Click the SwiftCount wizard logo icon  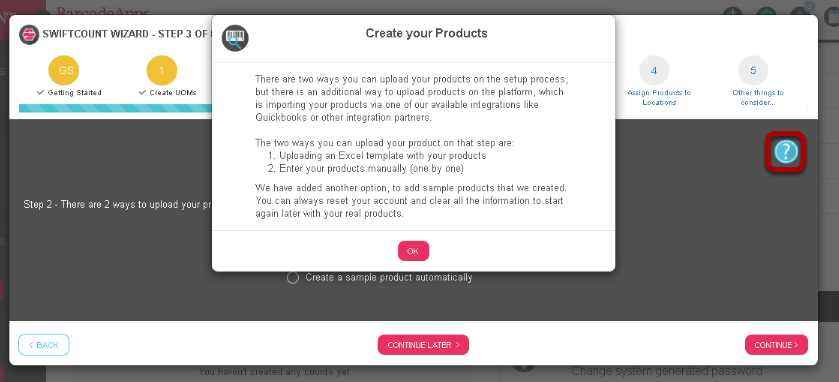click(x=29, y=34)
